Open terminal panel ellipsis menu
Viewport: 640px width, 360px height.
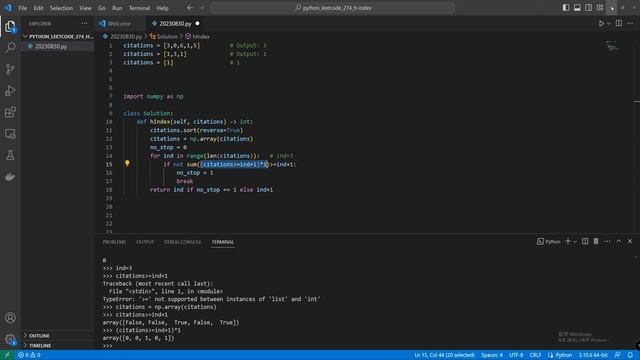(607, 242)
